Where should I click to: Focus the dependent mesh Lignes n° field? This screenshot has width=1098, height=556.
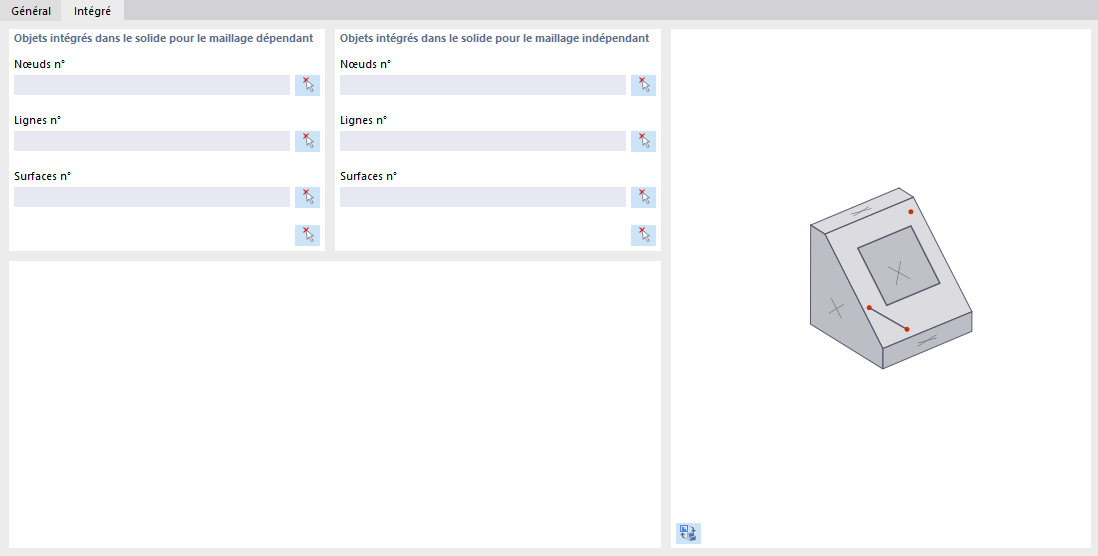point(152,141)
